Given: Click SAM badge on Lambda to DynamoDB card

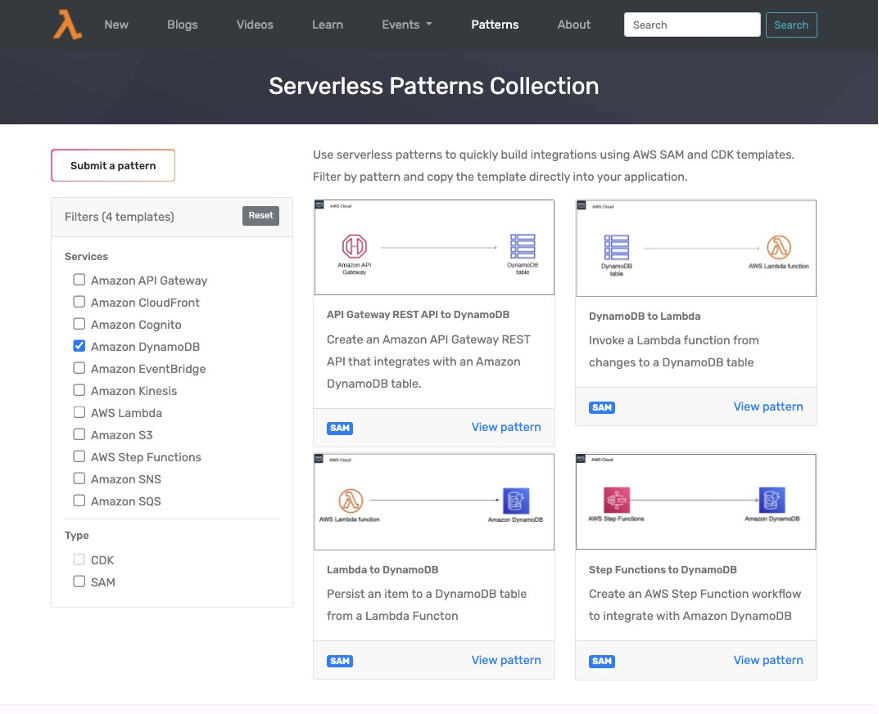Looking at the screenshot, I should click(x=340, y=661).
